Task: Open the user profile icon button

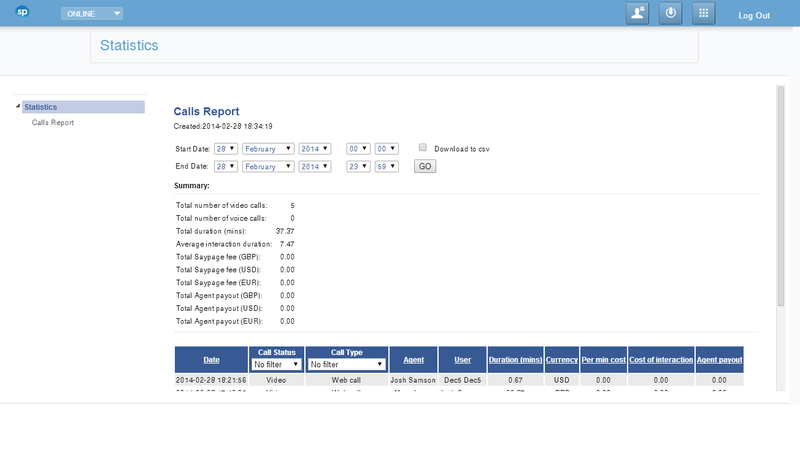Action: [637, 14]
